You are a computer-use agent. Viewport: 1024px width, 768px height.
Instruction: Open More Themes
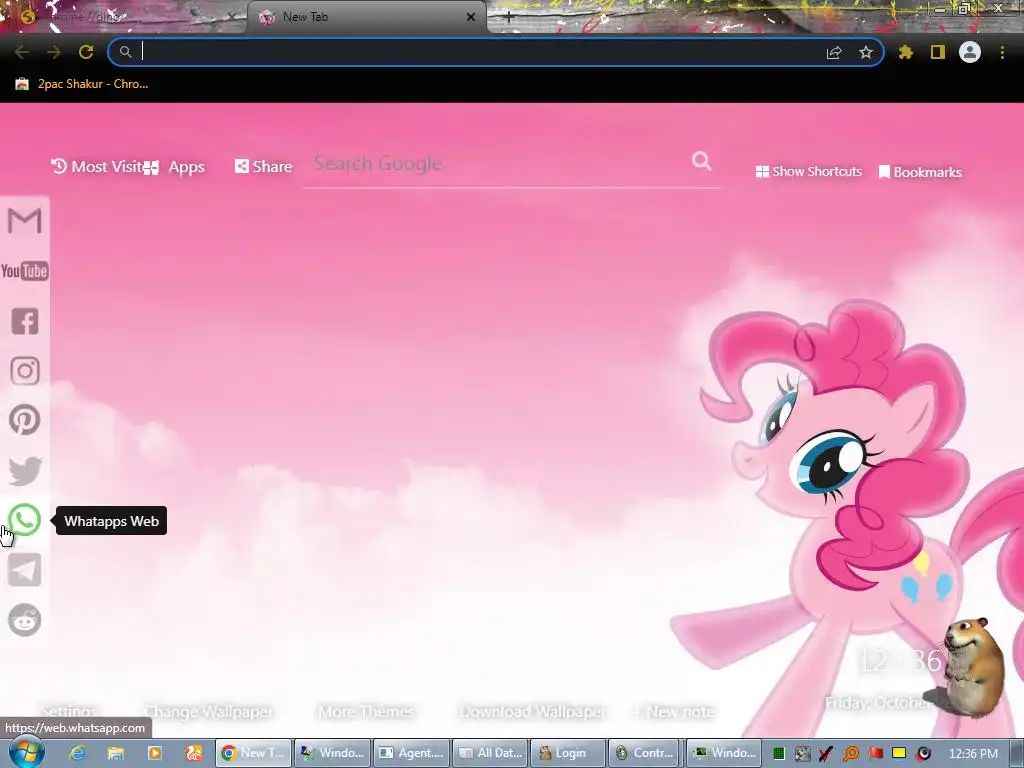pos(366,711)
